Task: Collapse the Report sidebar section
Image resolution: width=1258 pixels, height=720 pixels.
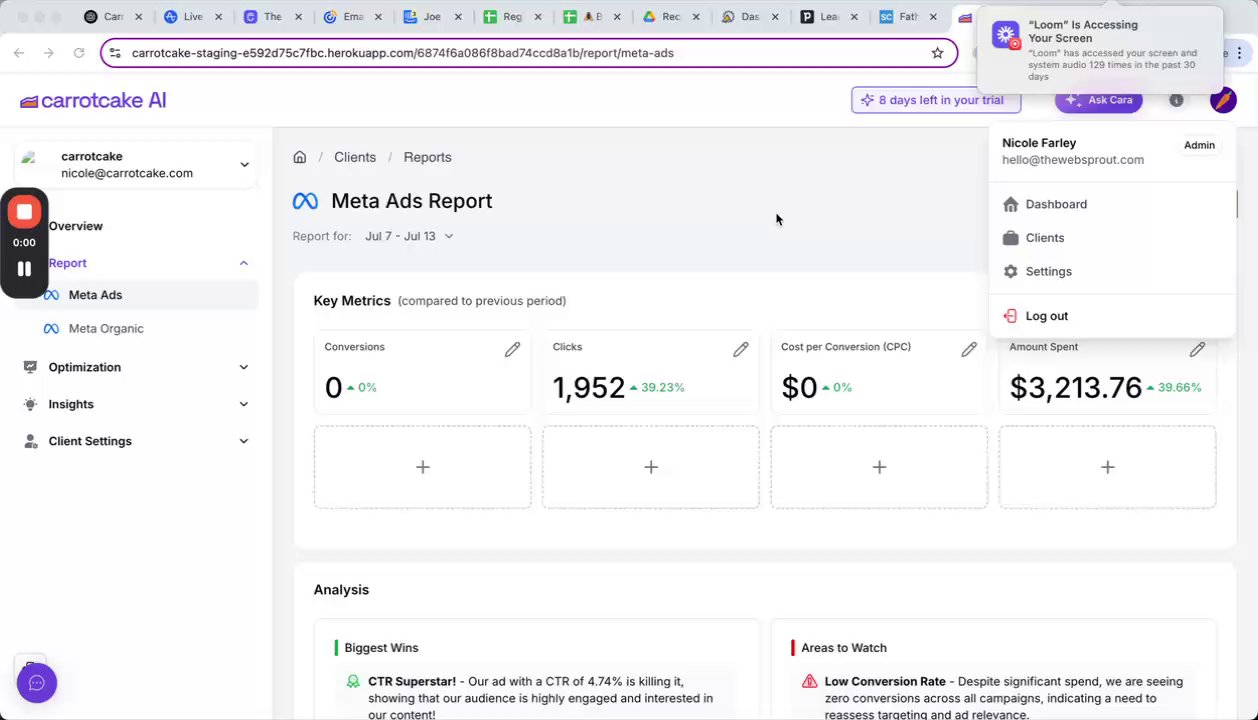Action: 243,263
